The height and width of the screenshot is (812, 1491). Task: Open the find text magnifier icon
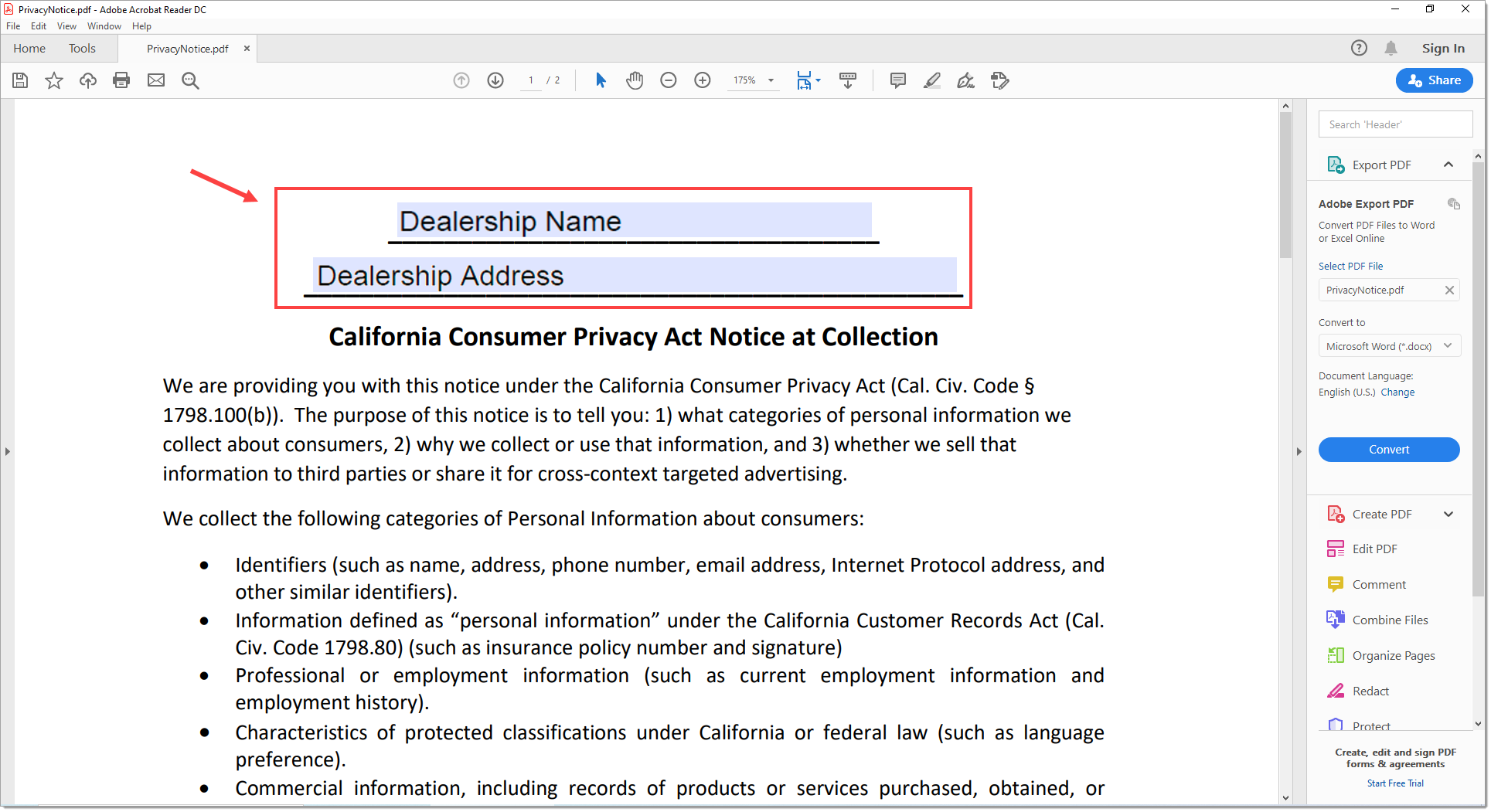(190, 80)
